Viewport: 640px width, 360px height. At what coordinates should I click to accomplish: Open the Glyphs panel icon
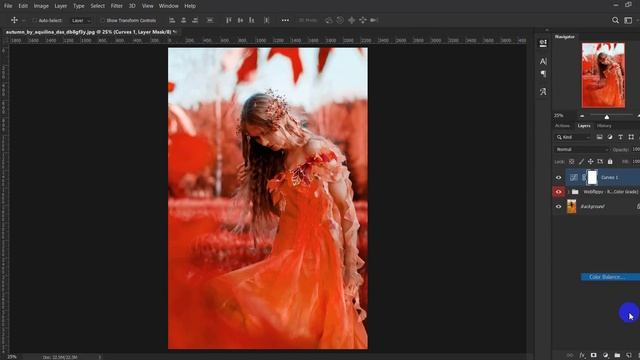(543, 91)
